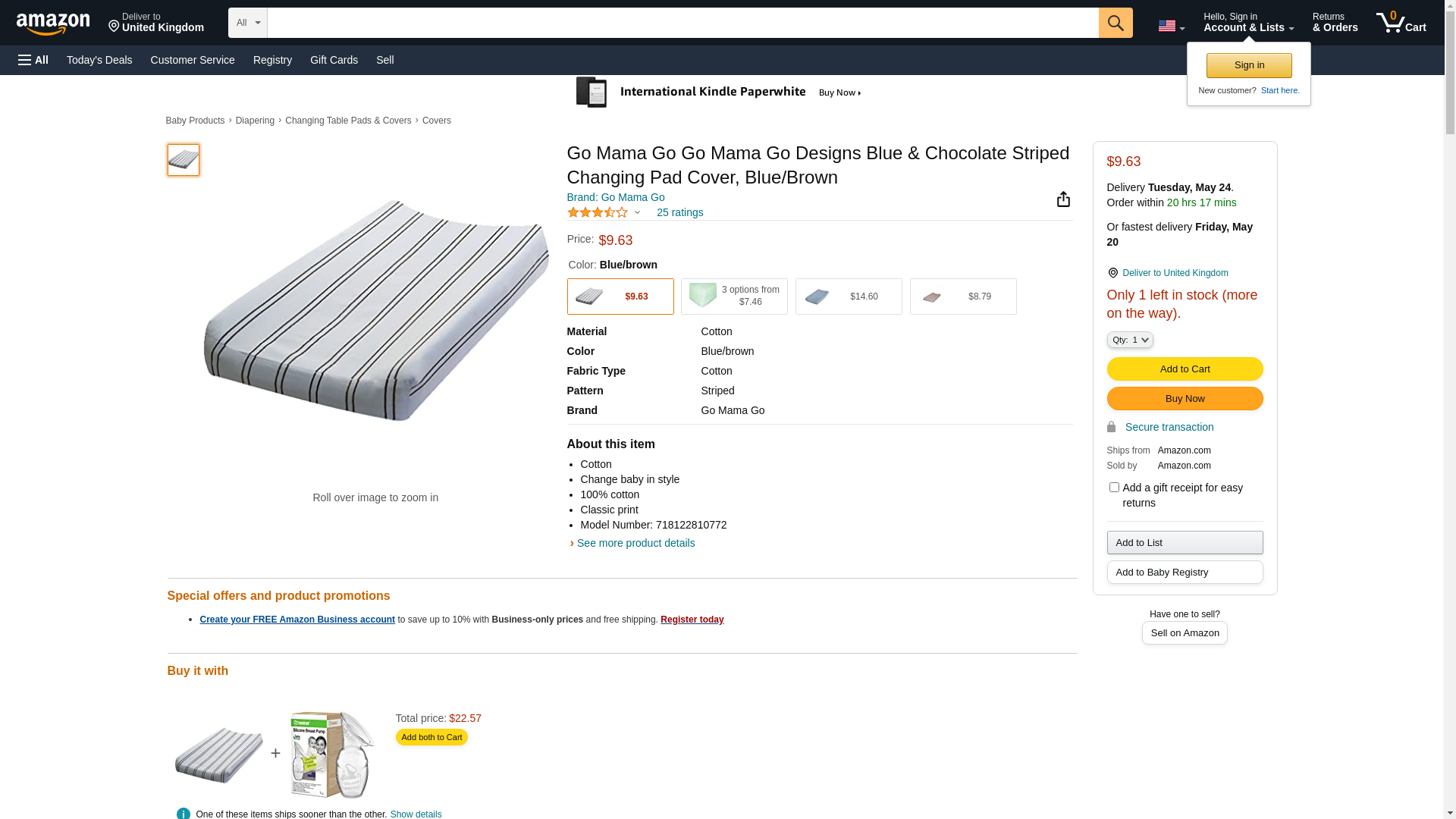Open the Qty quantity dropdown

(1129, 340)
